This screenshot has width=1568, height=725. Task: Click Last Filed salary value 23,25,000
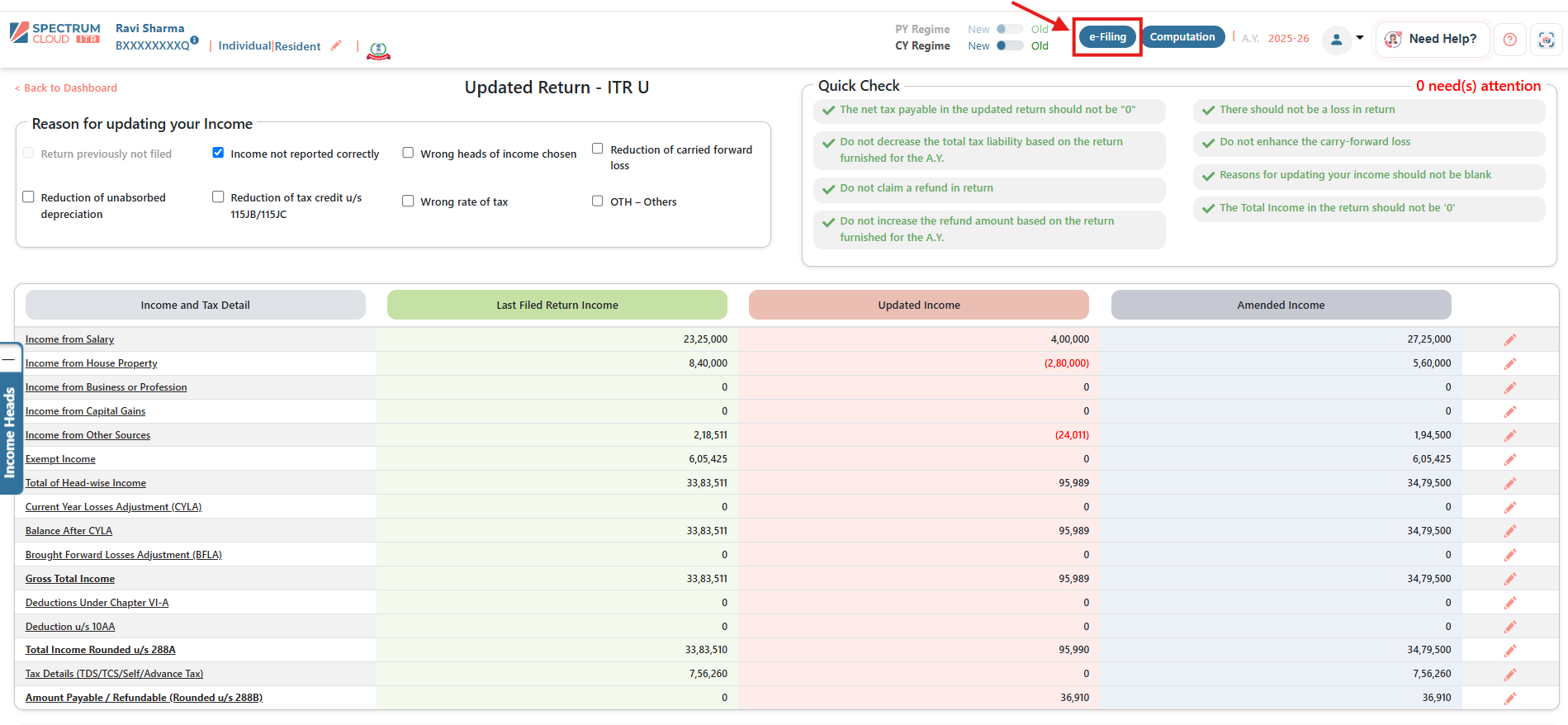coord(705,339)
